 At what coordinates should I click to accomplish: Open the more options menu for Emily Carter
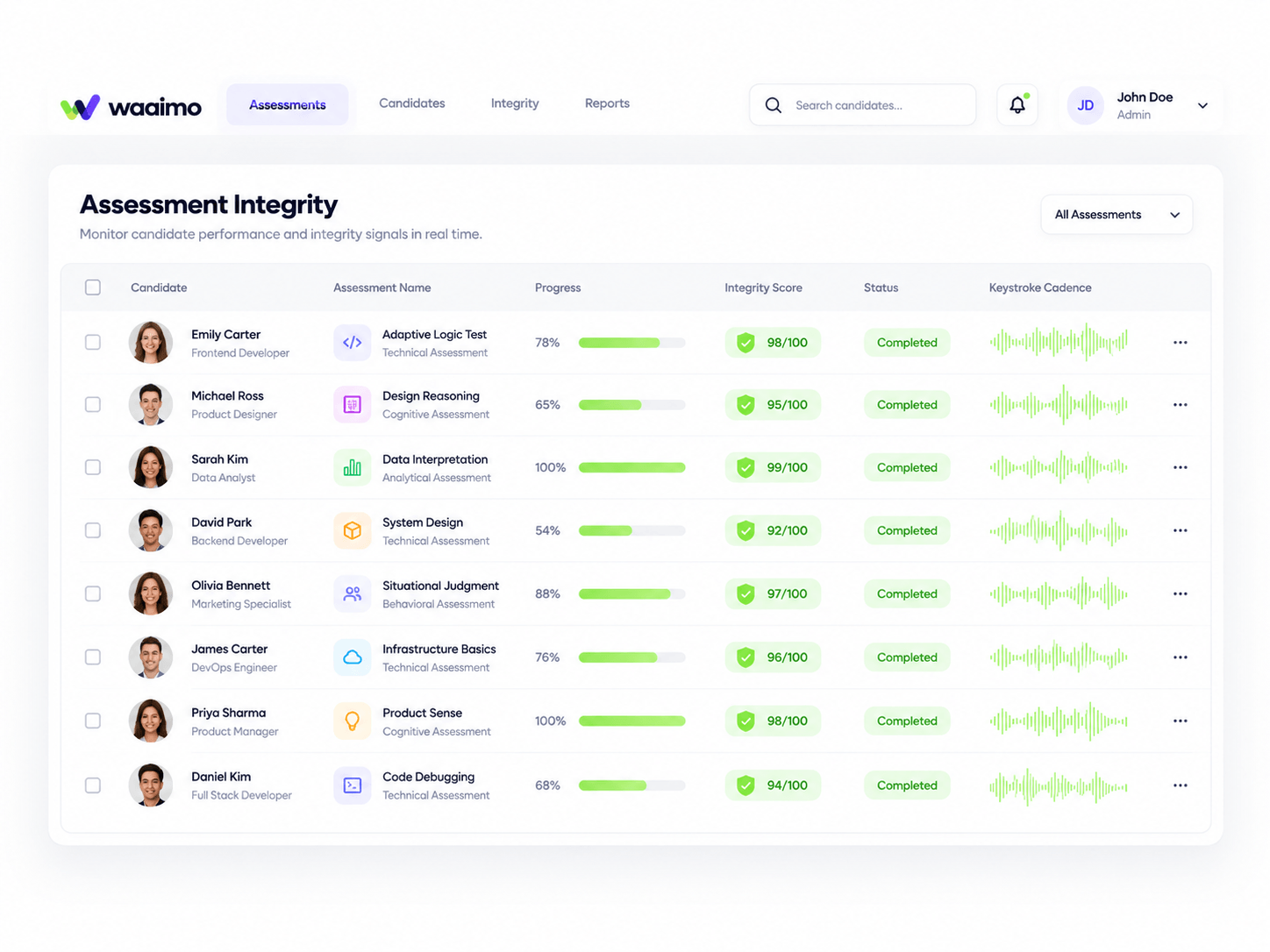[x=1181, y=343]
